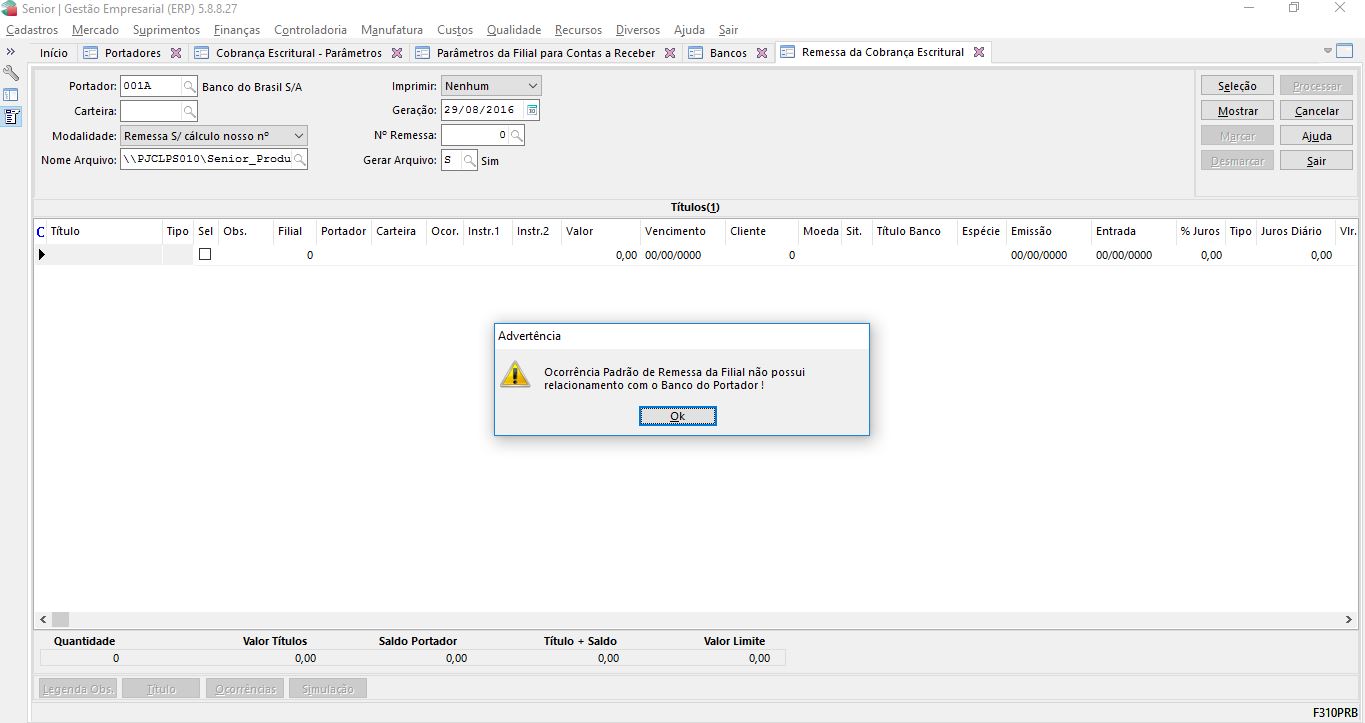Image resolution: width=1365 pixels, height=723 pixels.
Task: Open the Finanças menu
Action: [x=237, y=30]
